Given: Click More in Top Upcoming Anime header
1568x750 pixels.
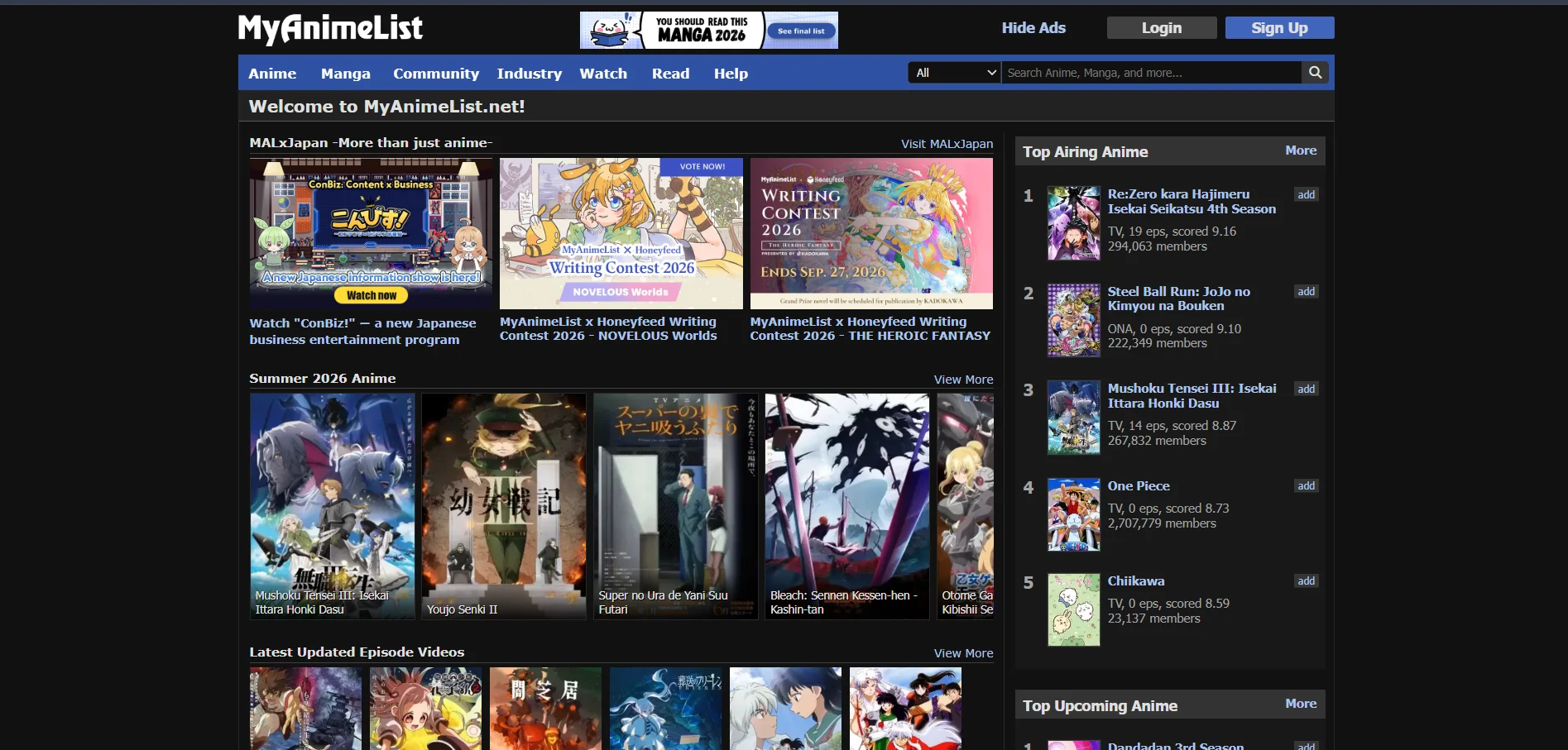Looking at the screenshot, I should click(1301, 704).
